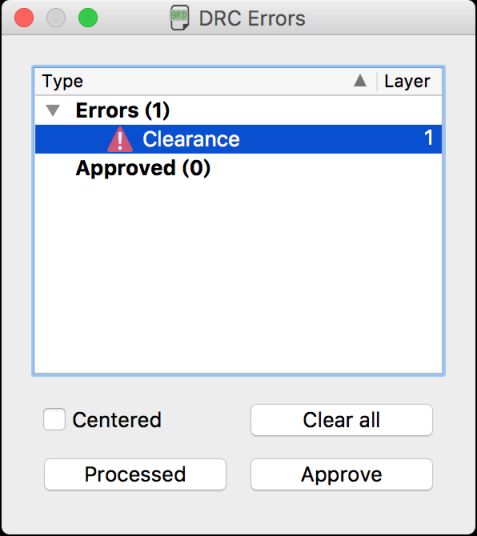Close the DRC Errors window
The image size is (477, 536).
[24, 18]
